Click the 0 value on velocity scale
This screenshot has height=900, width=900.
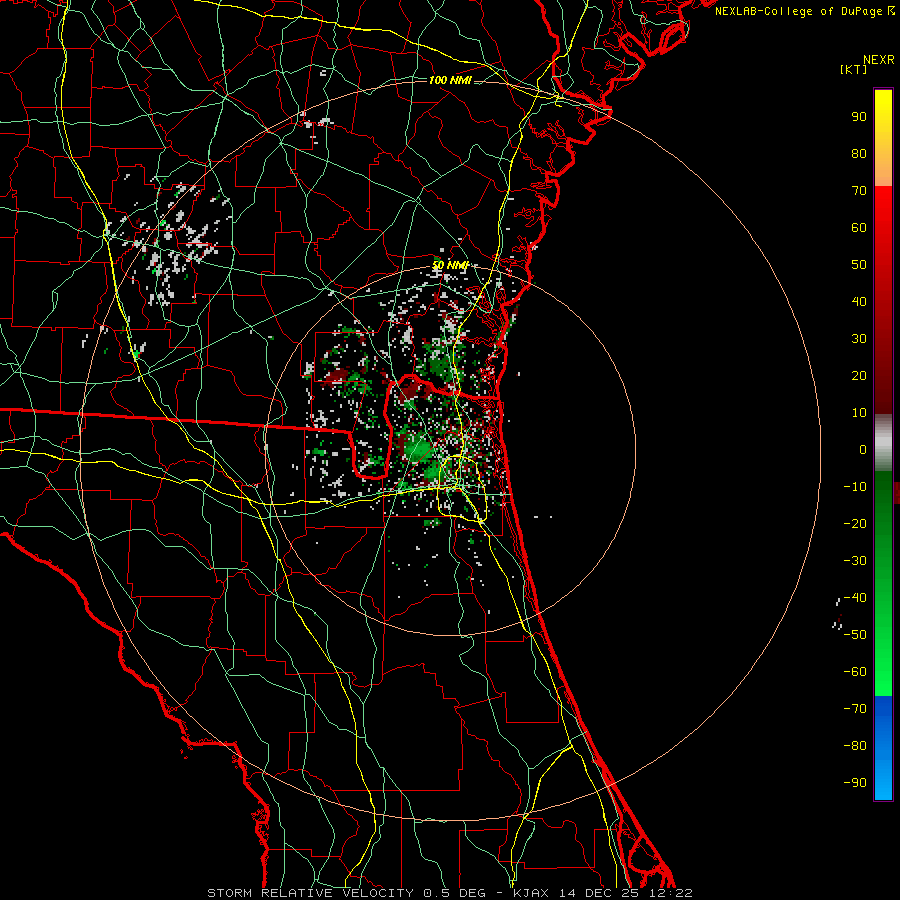pos(863,450)
